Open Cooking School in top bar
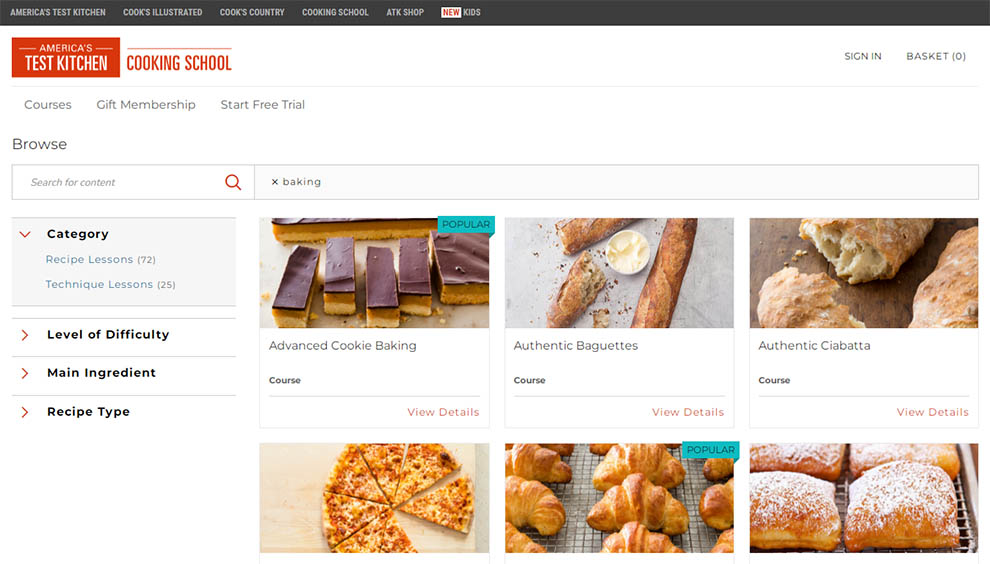The image size is (990, 564). [x=335, y=12]
